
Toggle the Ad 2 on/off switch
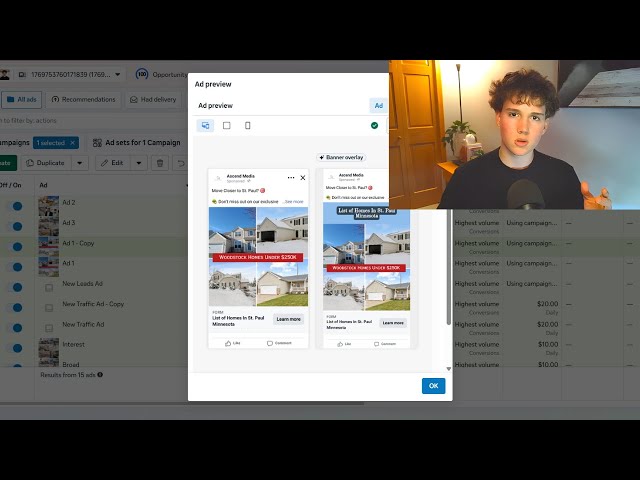click(14, 206)
